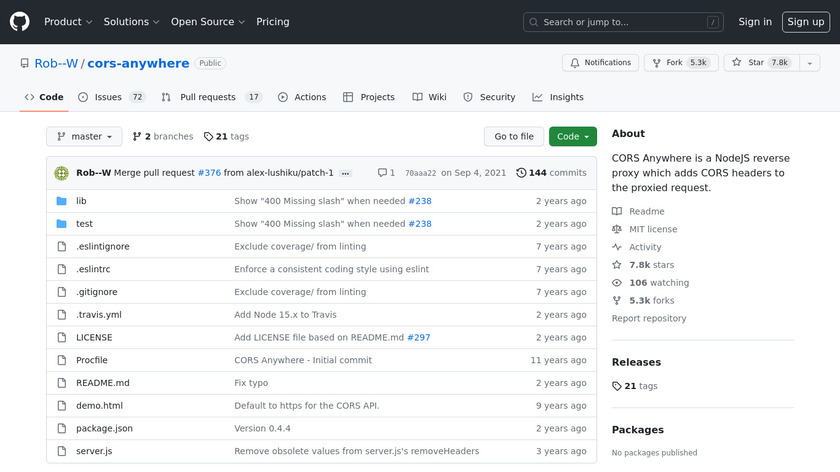The height and width of the screenshot is (472, 840).
Task: Open the Issues tab
Action: [x=111, y=97]
